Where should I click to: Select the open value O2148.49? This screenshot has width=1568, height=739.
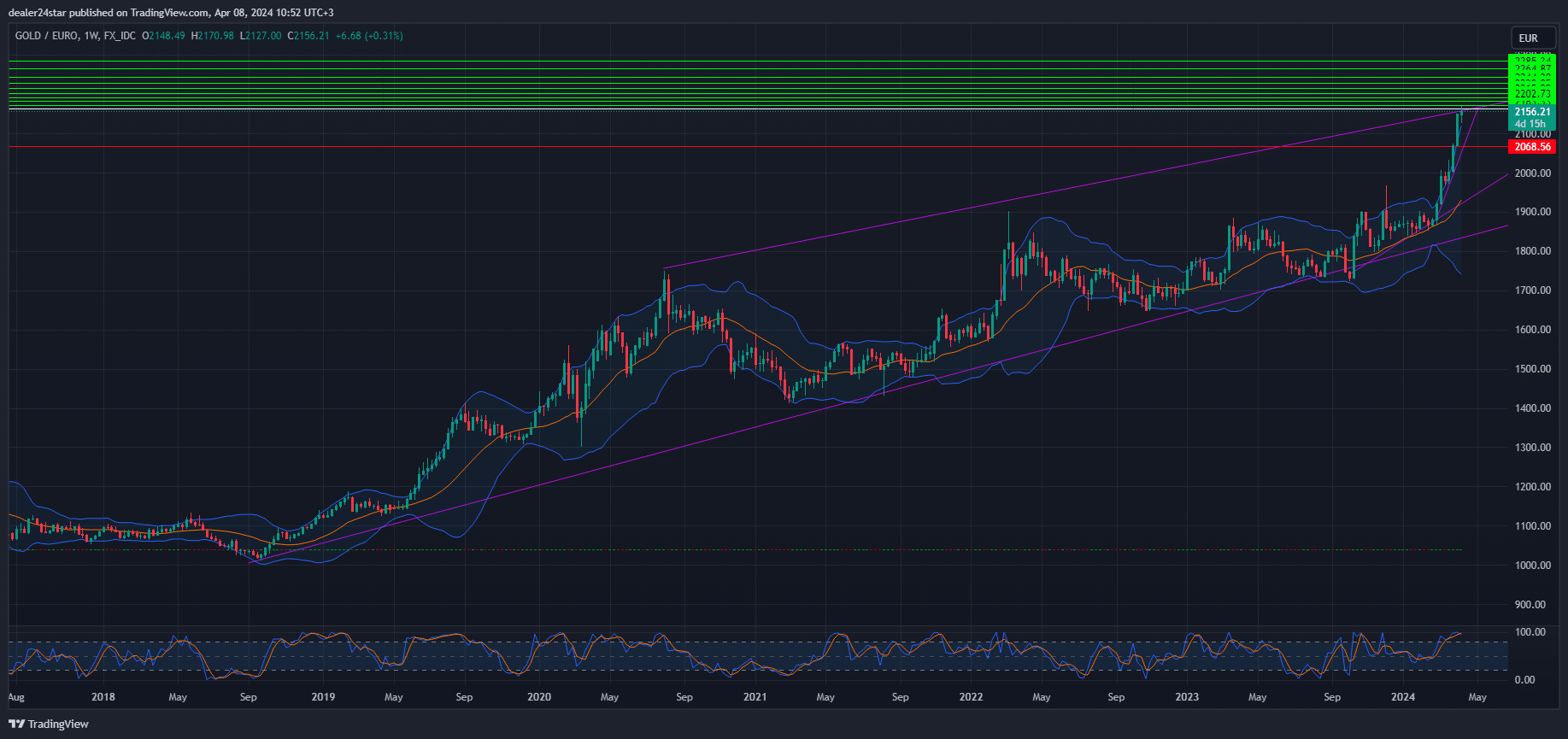(163, 36)
